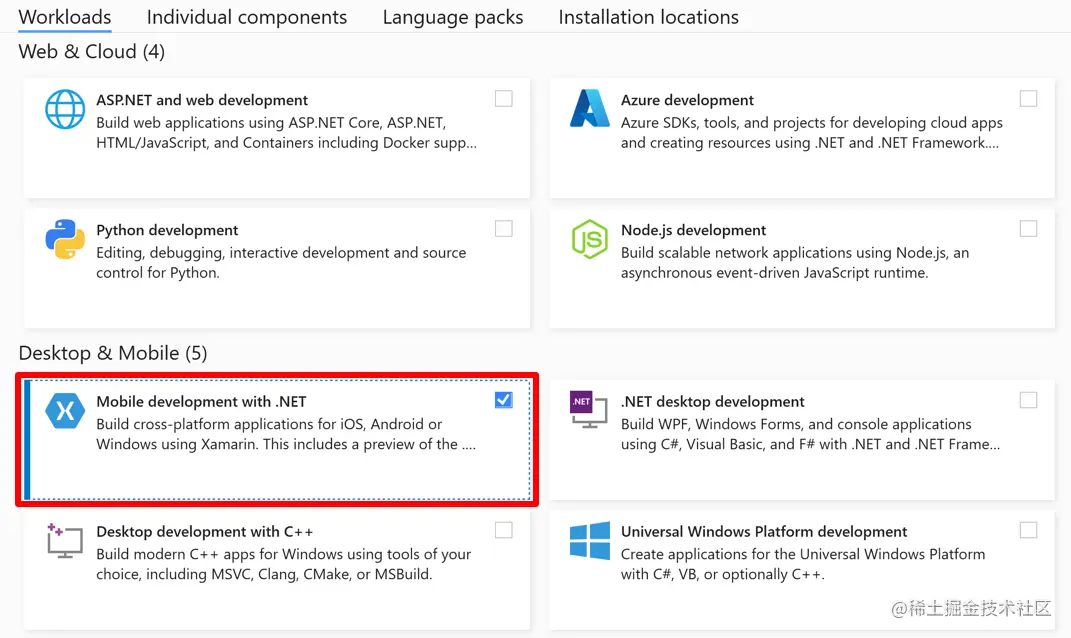Uncheck Mobile development with .NET checkbox
Image resolution: width=1071 pixels, height=638 pixels.
tap(504, 400)
